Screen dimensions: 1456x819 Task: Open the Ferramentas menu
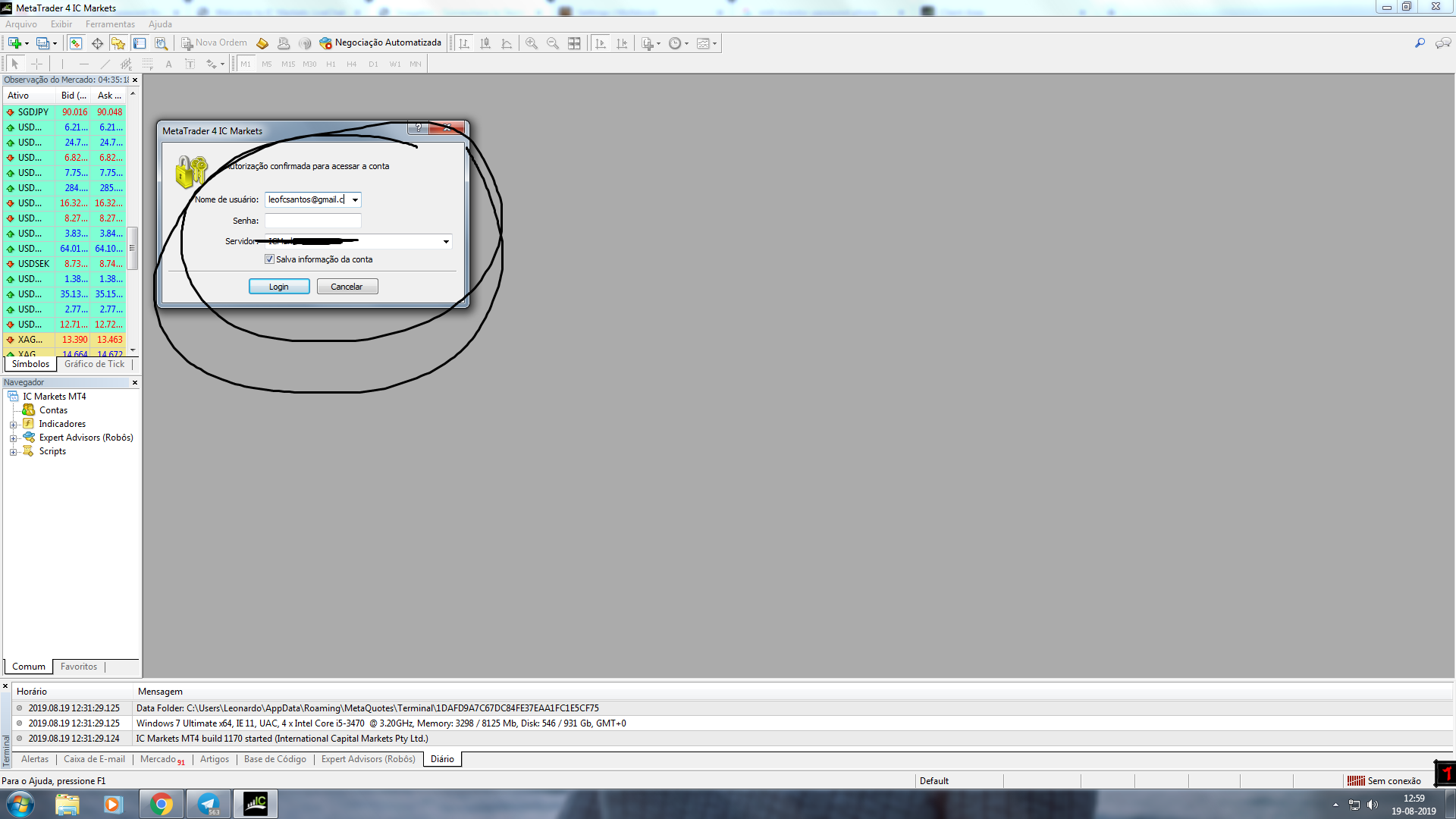click(110, 24)
